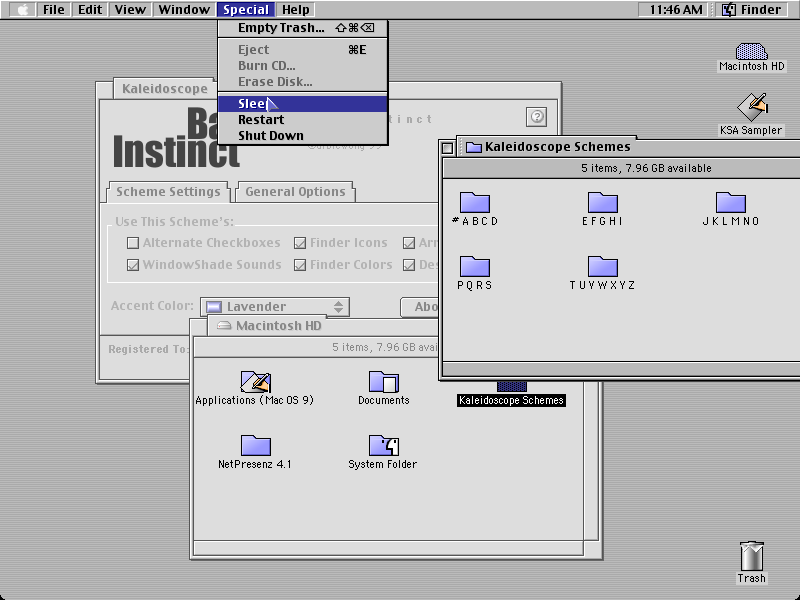Viewport: 800px width, 600px height.
Task: Click the highlighted Kaleidoscope Schemes folder label
Action: coord(511,401)
